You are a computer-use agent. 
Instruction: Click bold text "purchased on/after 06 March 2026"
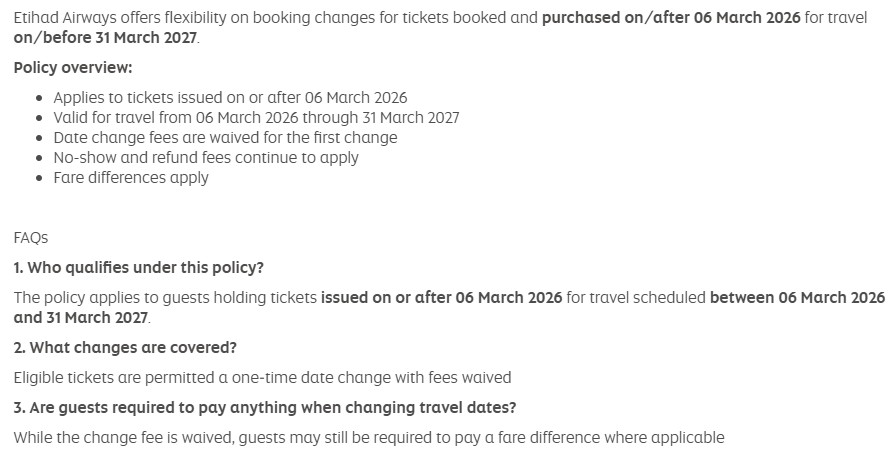(x=671, y=18)
